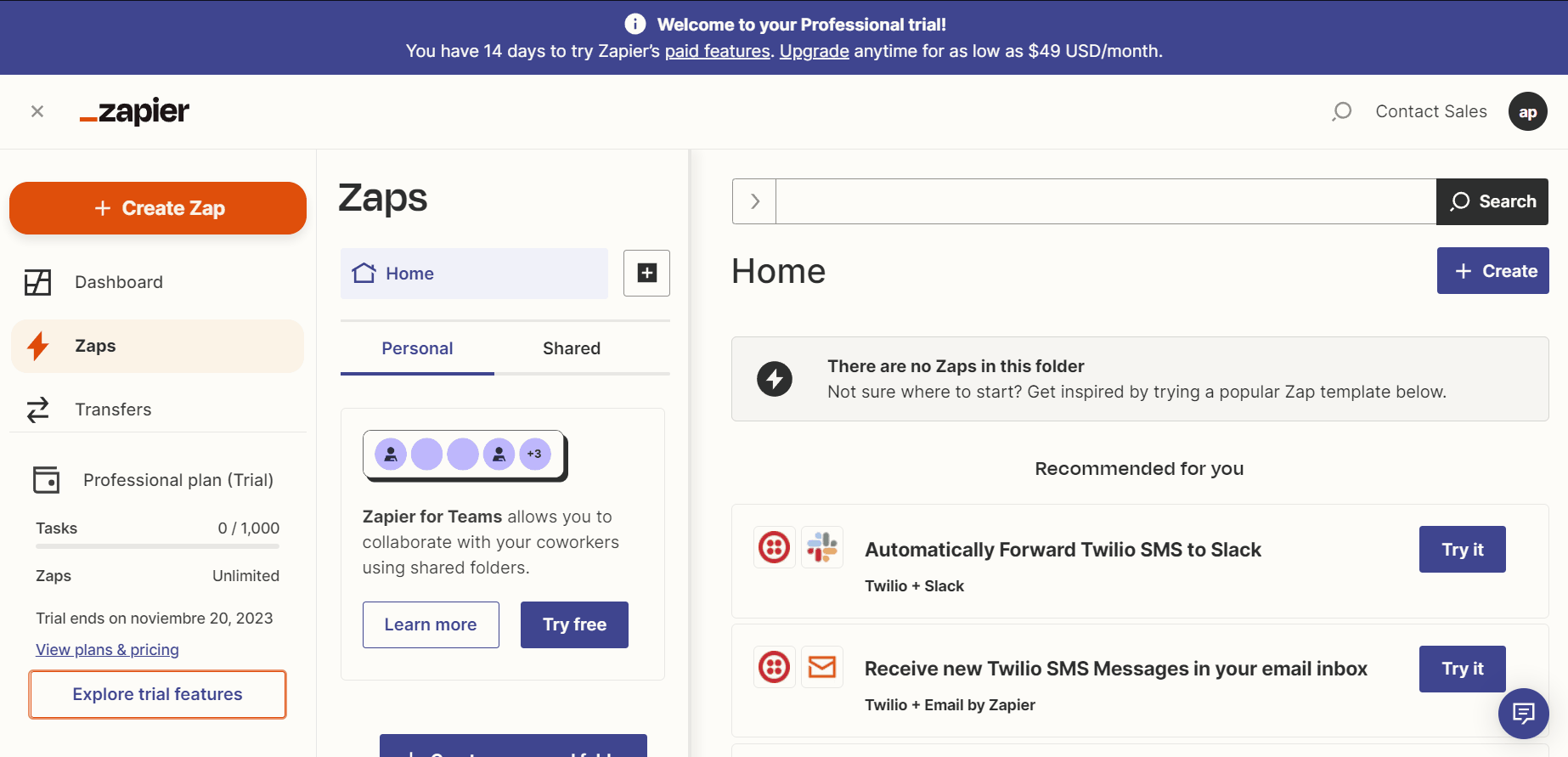Open Dashboard in the sidebar
1568x757 pixels.
pos(118,282)
